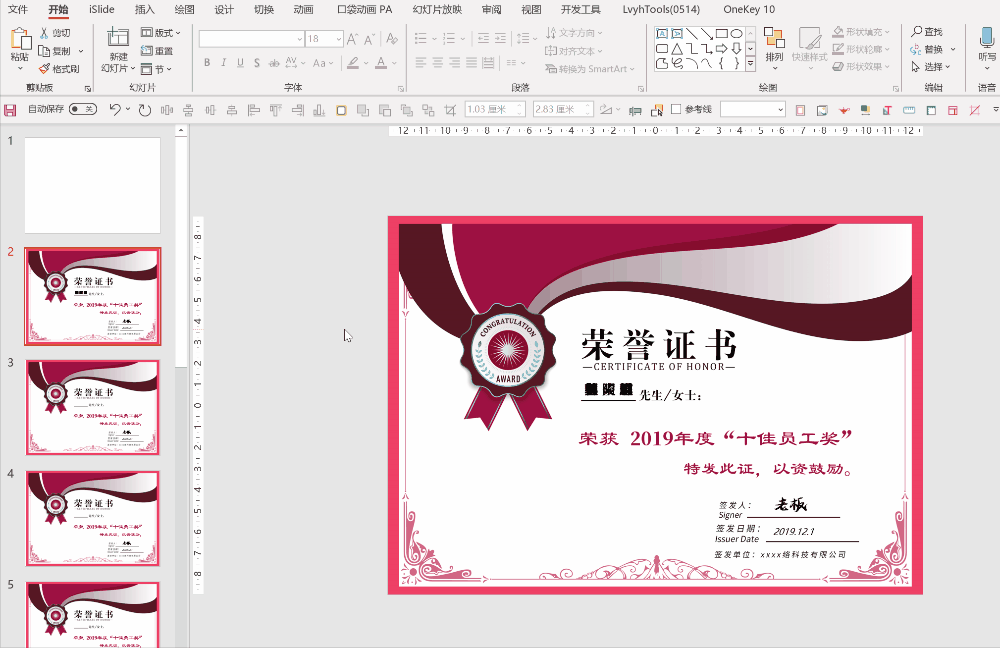Switch to the Animations (动画) tab
The height and width of the screenshot is (648, 1000).
click(304, 10)
